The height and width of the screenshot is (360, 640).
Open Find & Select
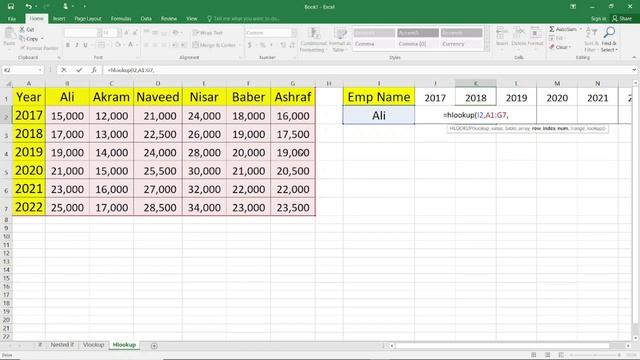click(x=609, y=39)
